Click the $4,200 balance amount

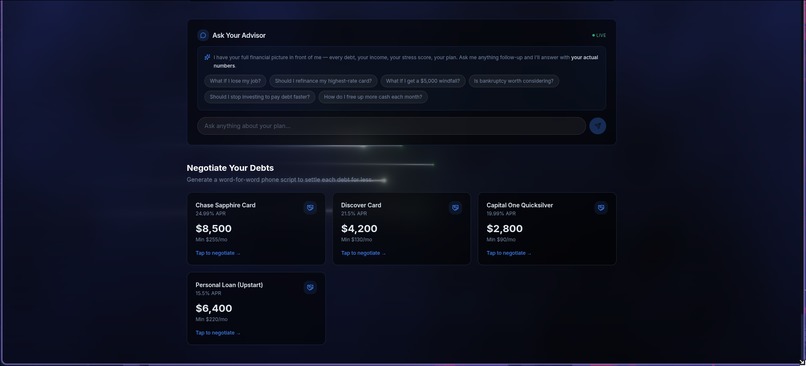click(359, 229)
